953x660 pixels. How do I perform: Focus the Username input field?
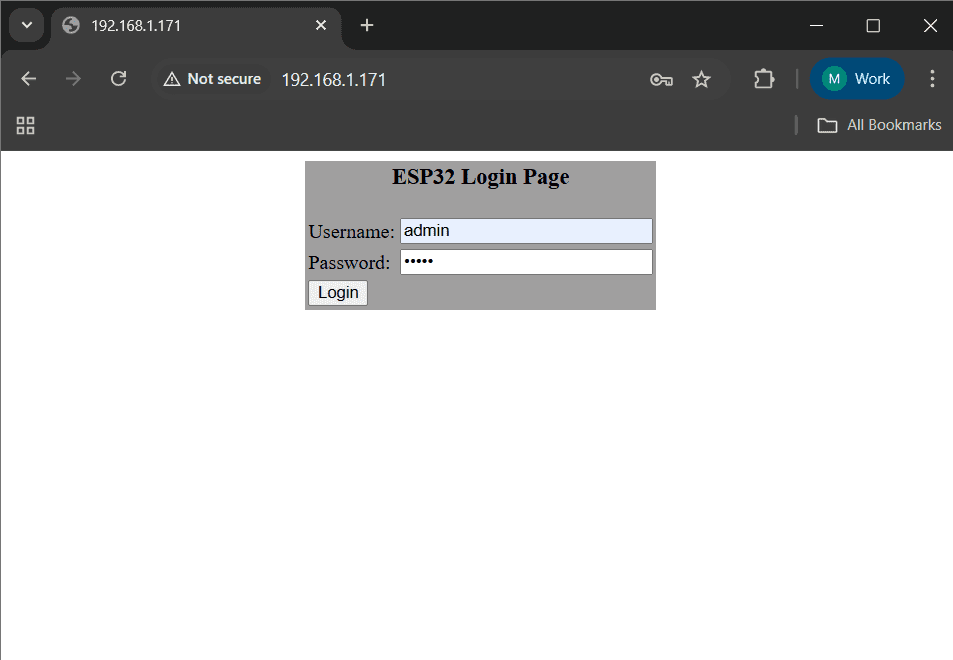click(x=526, y=231)
